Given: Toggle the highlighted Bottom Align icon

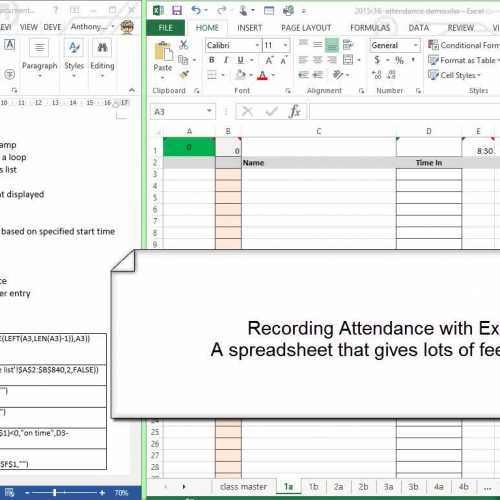Looking at the screenshot, I should pyautogui.click(x=332, y=45).
